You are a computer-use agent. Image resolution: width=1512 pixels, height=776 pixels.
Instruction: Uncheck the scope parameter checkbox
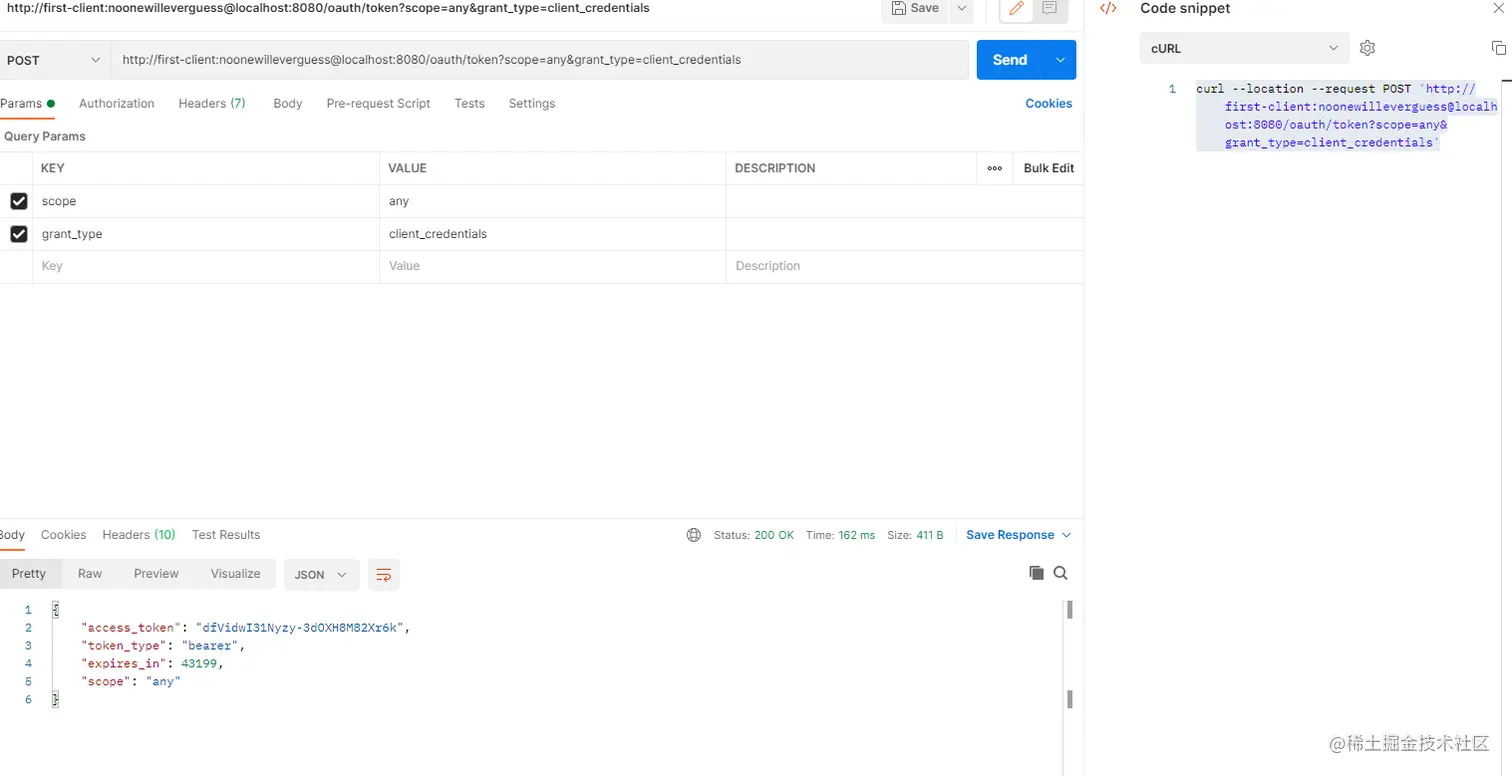[18, 201]
